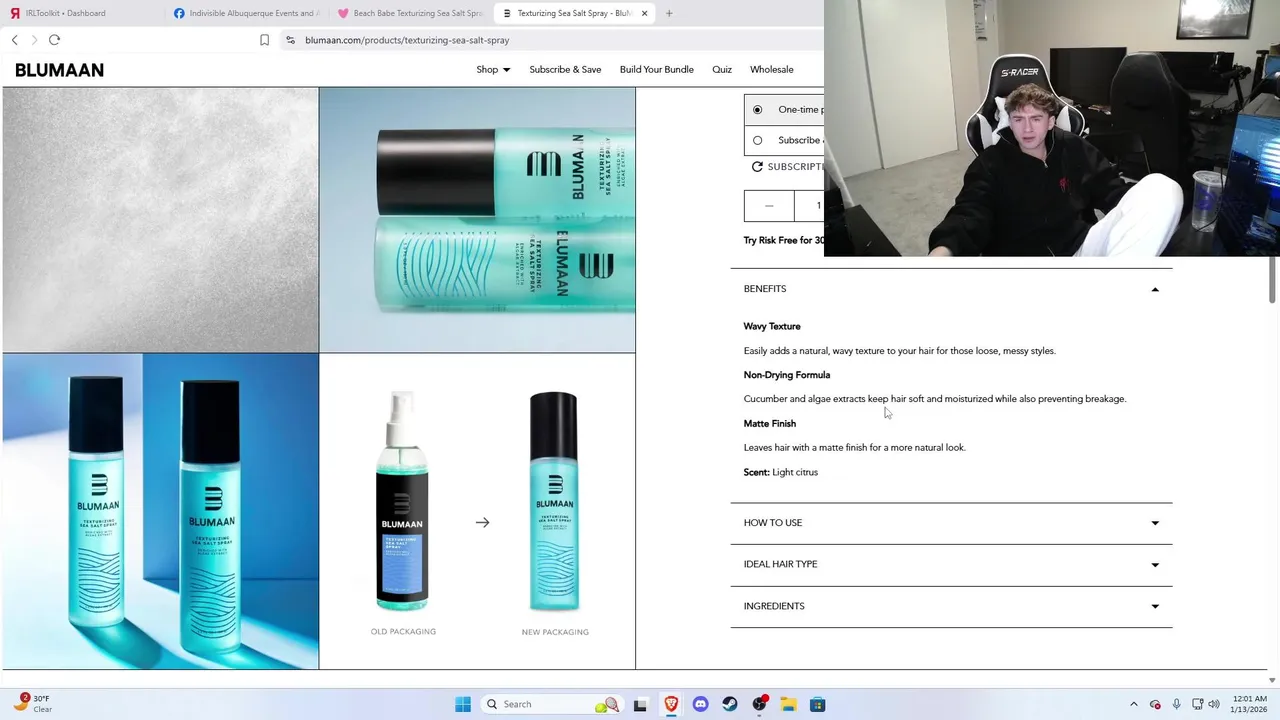Open volume control in system tray
1280x720 pixels.
[x=1214, y=704]
